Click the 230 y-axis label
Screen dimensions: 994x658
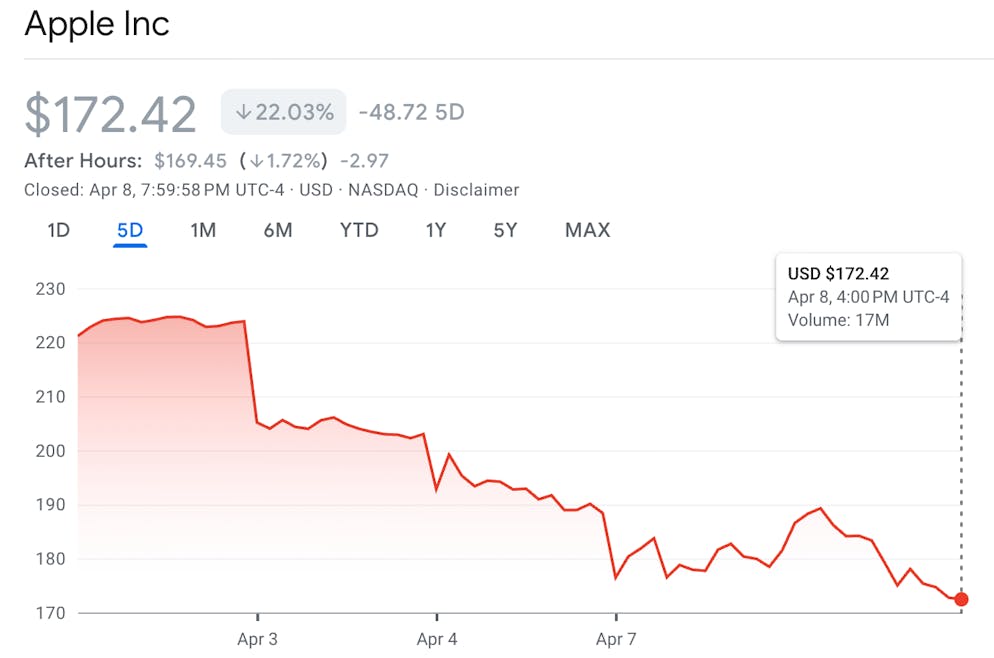coord(50,289)
